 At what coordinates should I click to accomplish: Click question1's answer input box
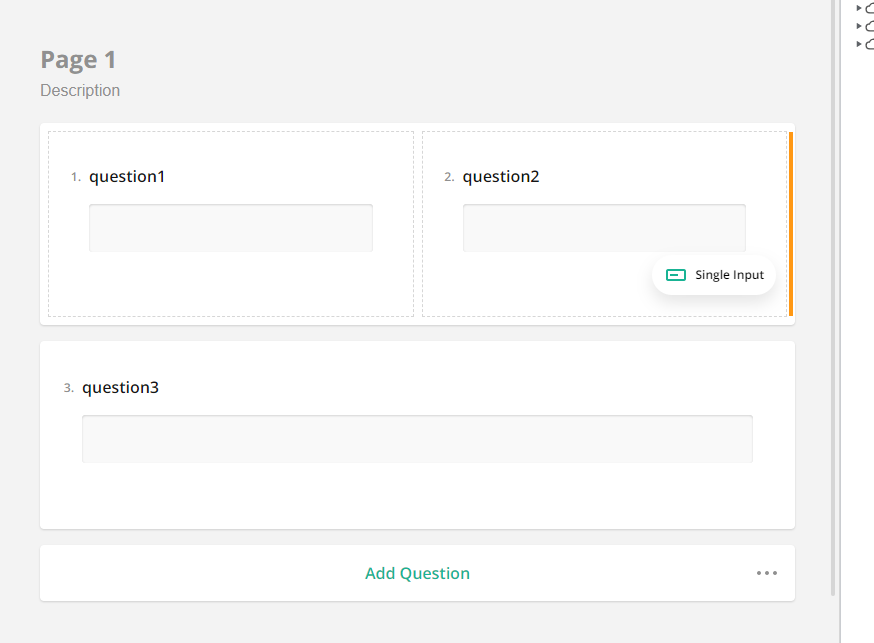coord(230,227)
